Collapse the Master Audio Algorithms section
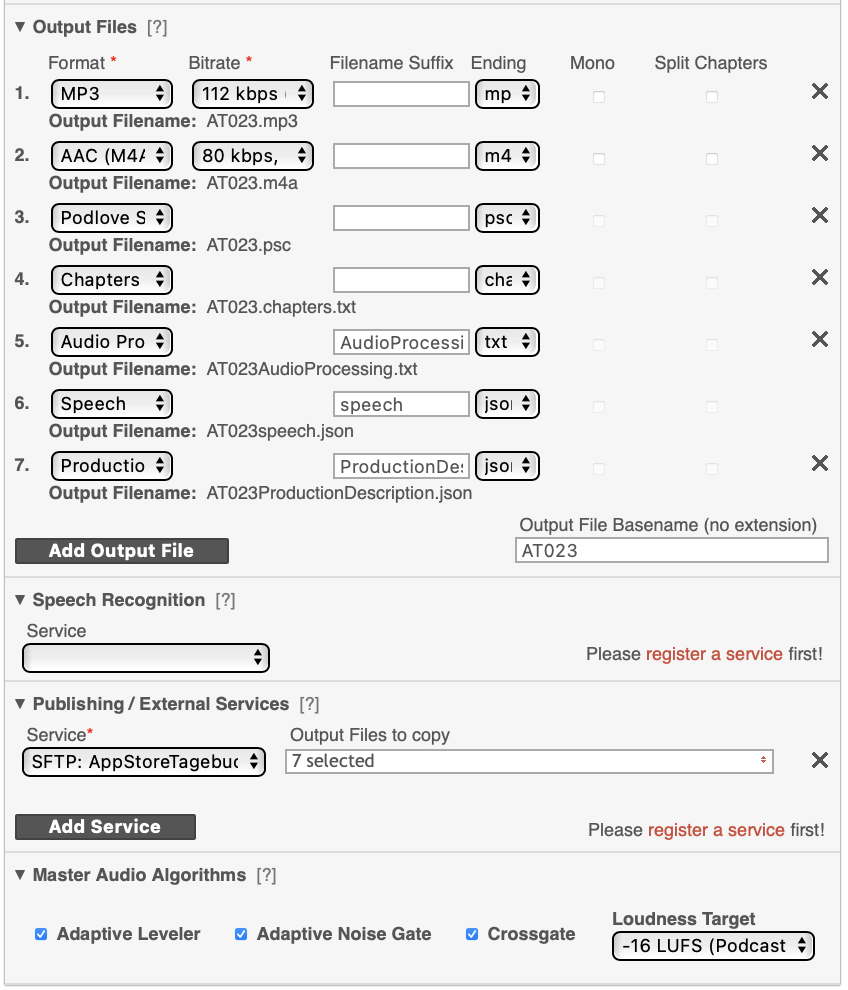848x990 pixels. 20,874
